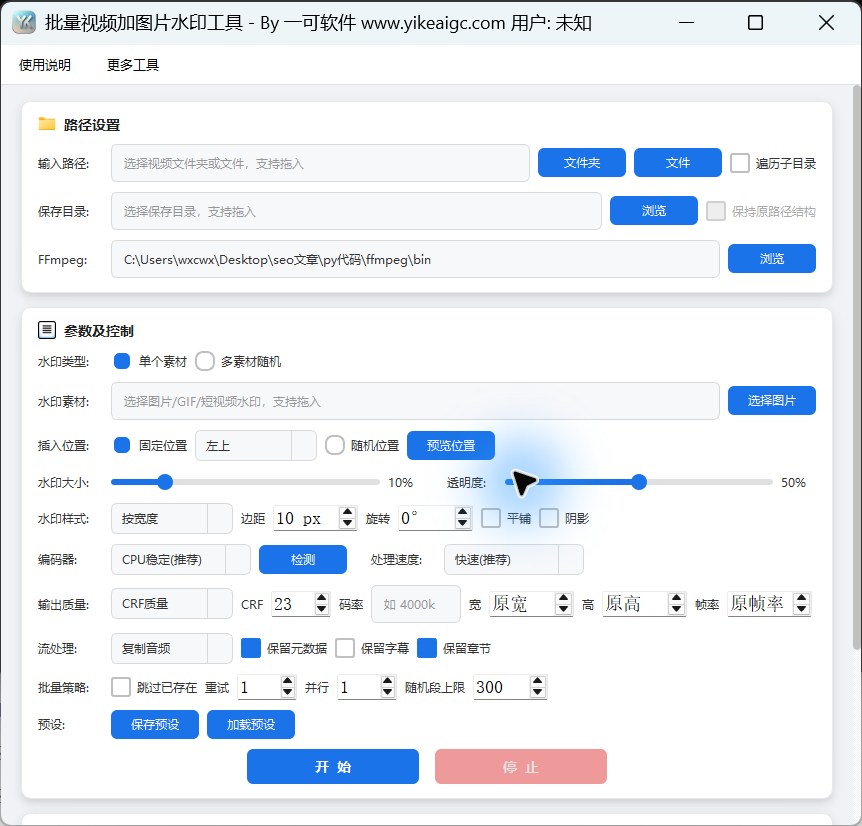Click the 加载预设 button

(251, 724)
